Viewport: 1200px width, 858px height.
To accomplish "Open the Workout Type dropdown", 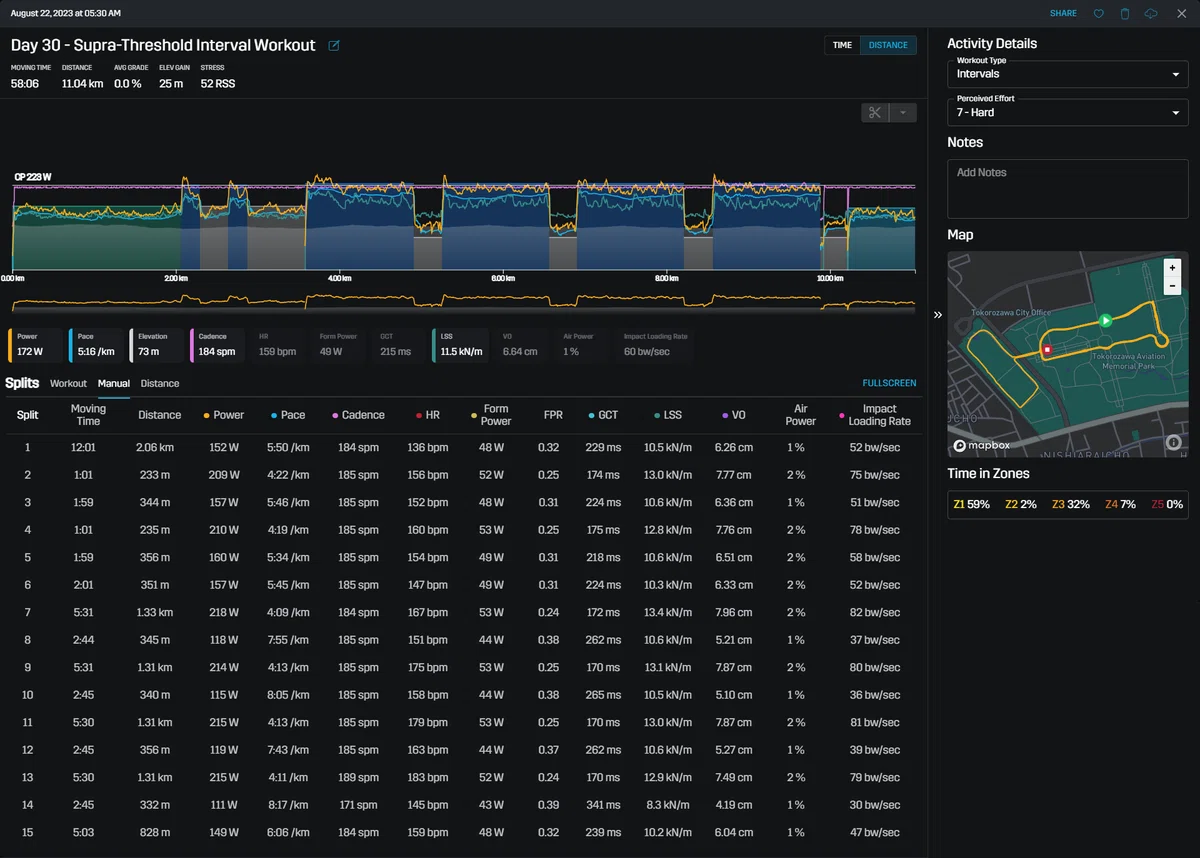I will 1067,74.
